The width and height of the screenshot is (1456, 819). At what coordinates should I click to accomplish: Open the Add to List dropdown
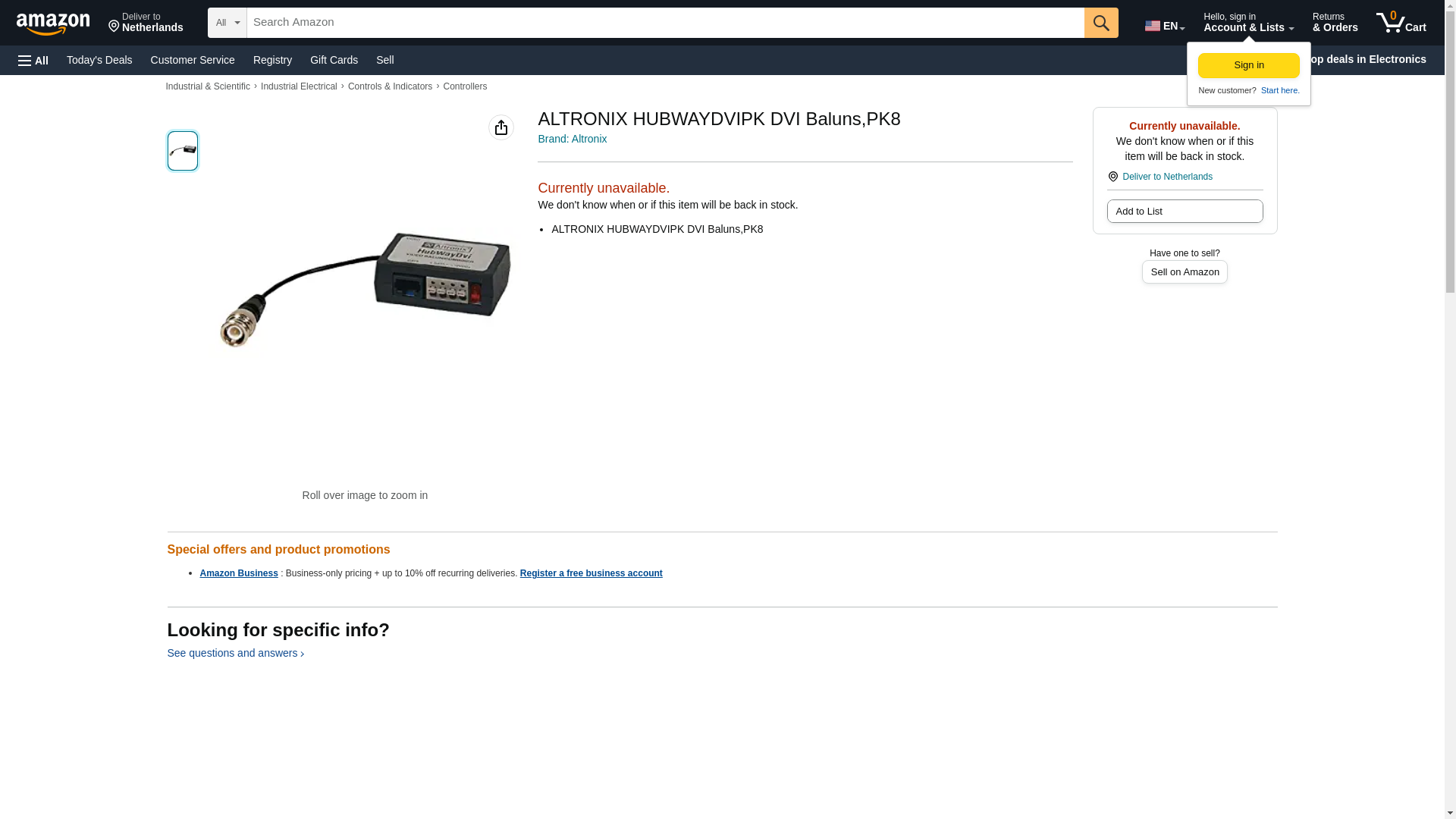point(1185,212)
